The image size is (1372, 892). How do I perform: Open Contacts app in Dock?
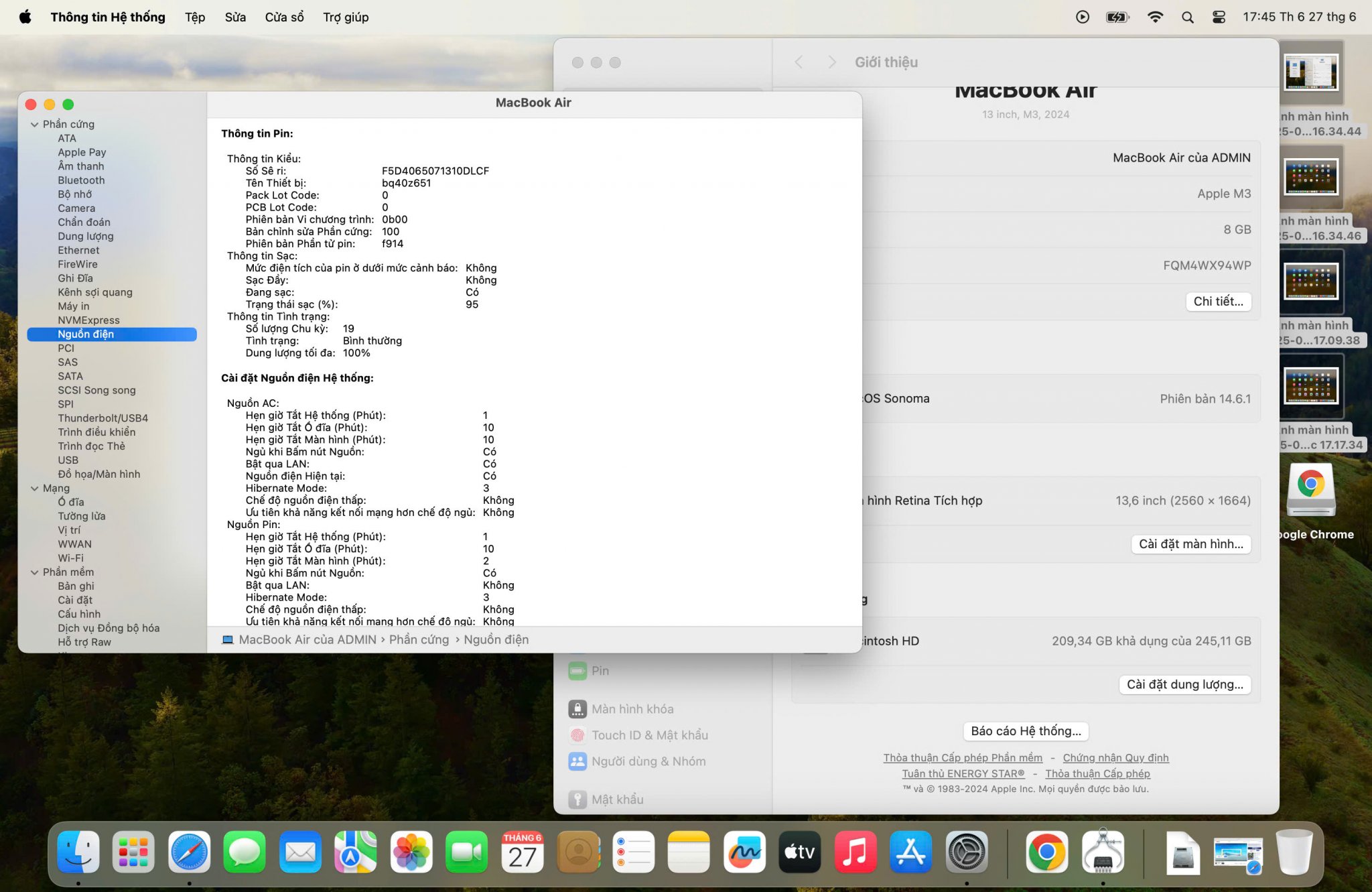click(x=578, y=852)
